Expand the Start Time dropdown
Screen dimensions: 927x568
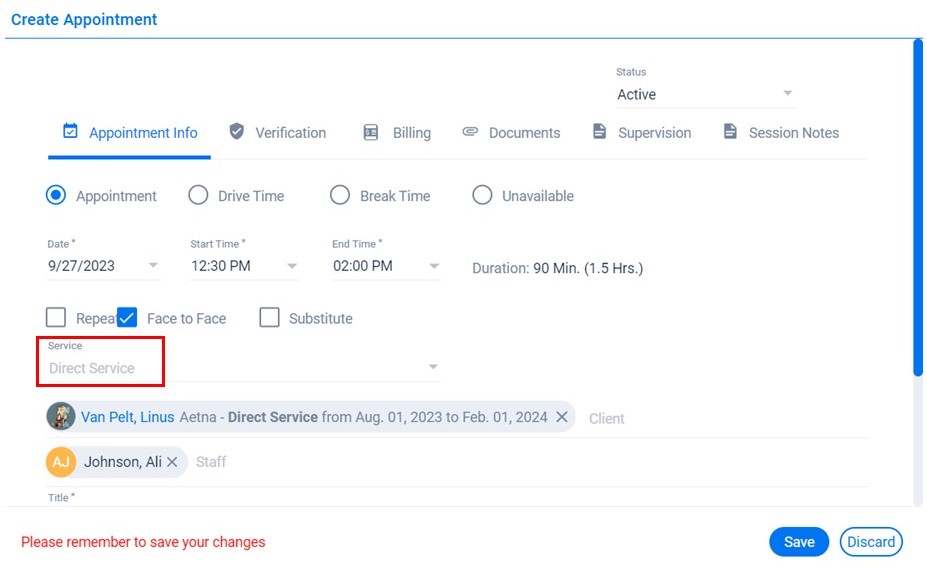292,266
